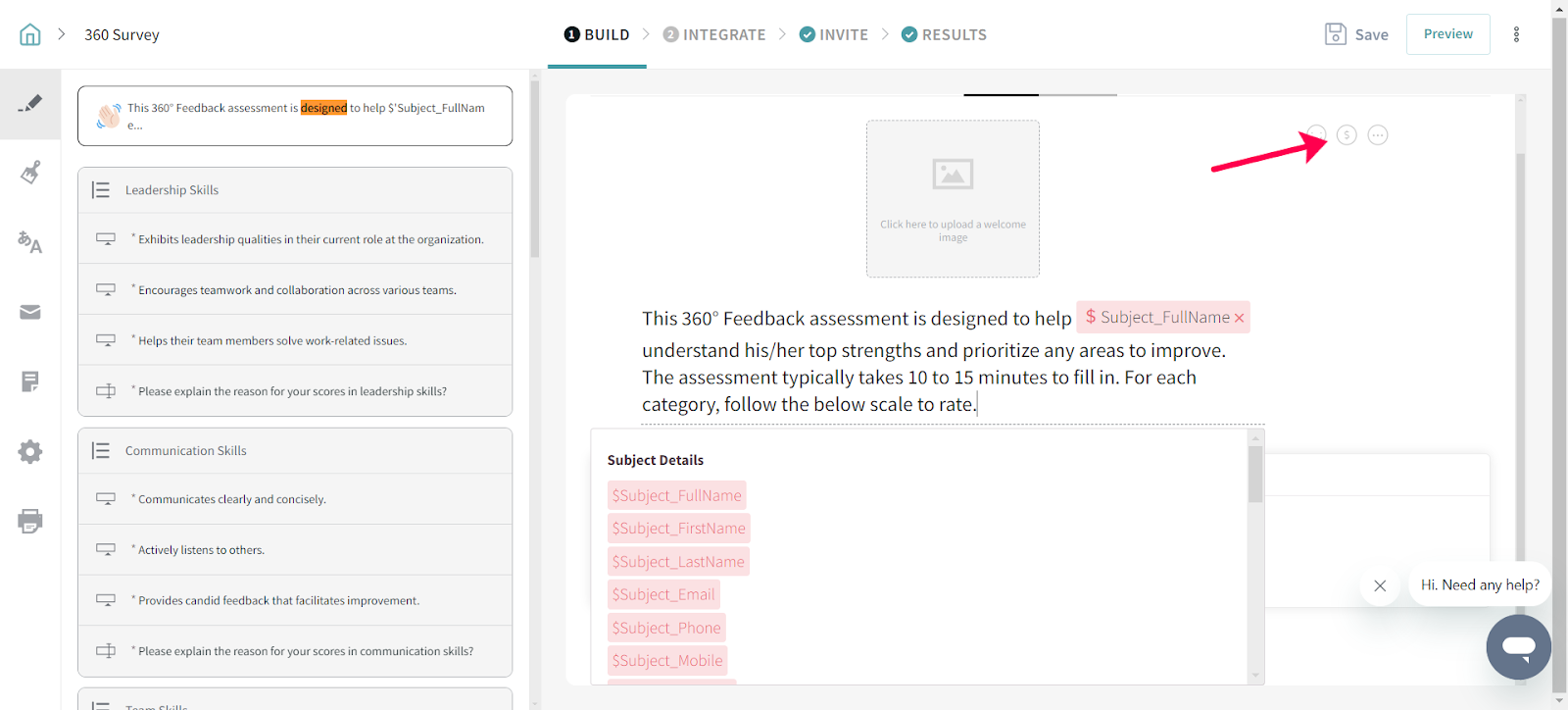Remove the Subject_FullName tag from welcome text
The image size is (1568, 710).
[1239, 318]
